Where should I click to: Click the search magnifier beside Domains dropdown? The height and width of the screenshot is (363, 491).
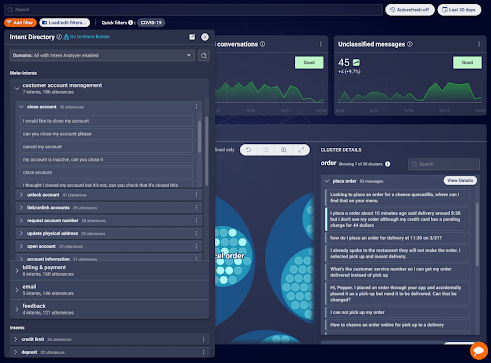coord(204,56)
